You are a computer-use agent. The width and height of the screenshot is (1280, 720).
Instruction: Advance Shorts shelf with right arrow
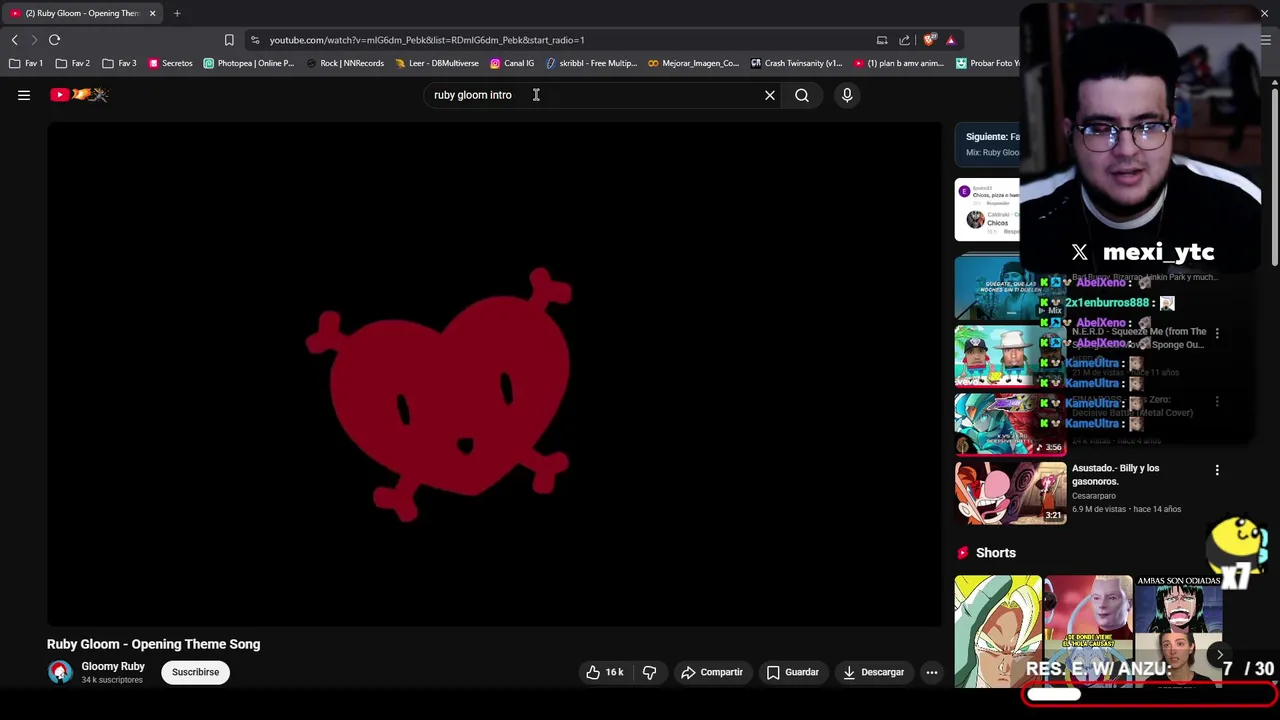coord(1219,655)
